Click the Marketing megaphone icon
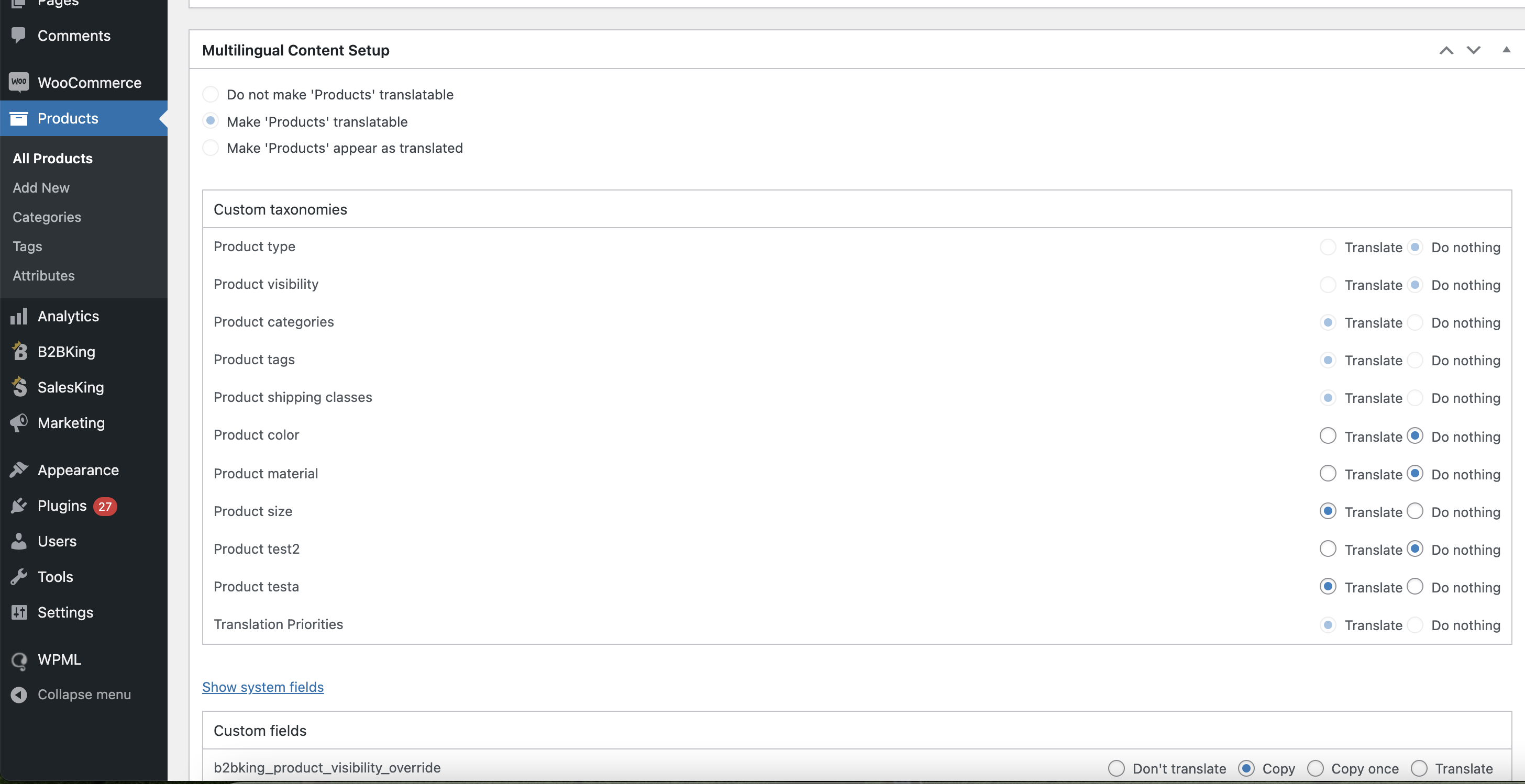This screenshot has width=1525, height=784. point(18,422)
